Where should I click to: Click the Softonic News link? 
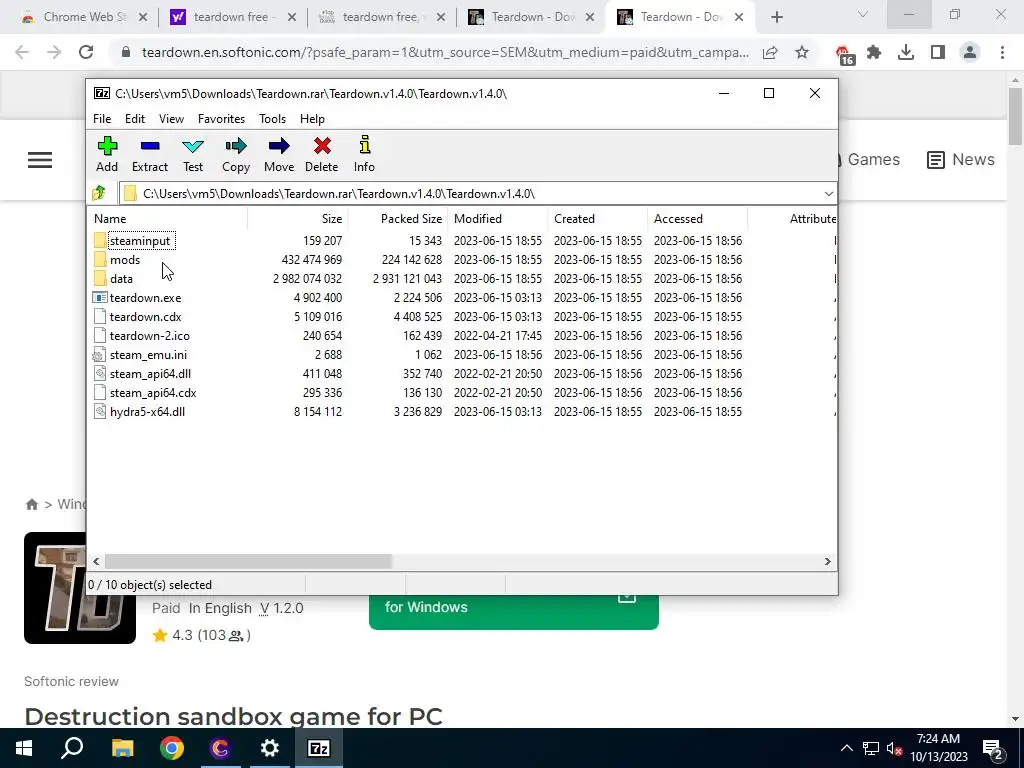point(961,159)
